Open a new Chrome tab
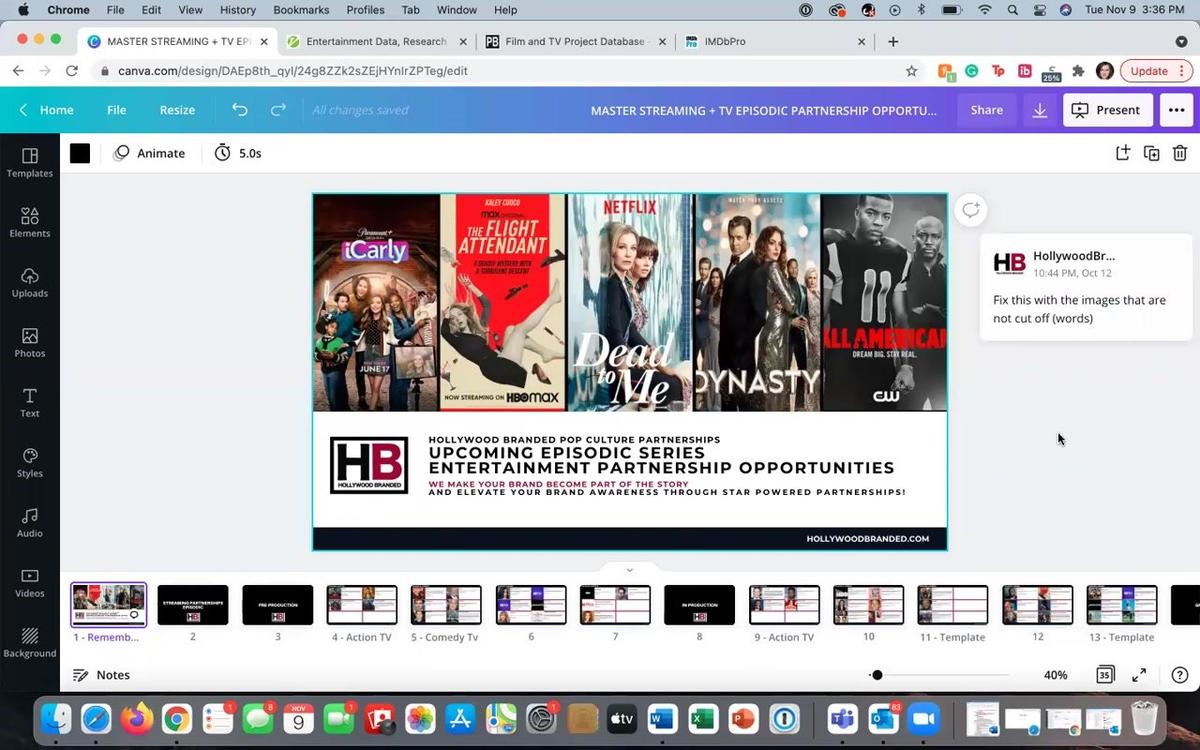Viewport: 1200px width, 750px height. (x=893, y=42)
